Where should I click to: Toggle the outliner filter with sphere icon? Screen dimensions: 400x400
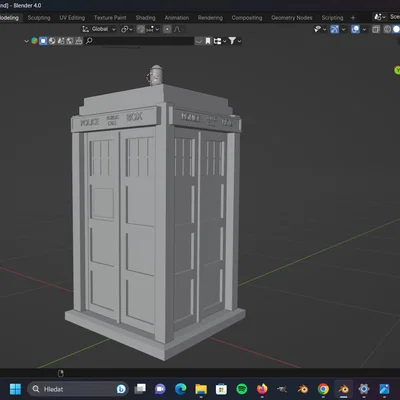click(x=52, y=41)
